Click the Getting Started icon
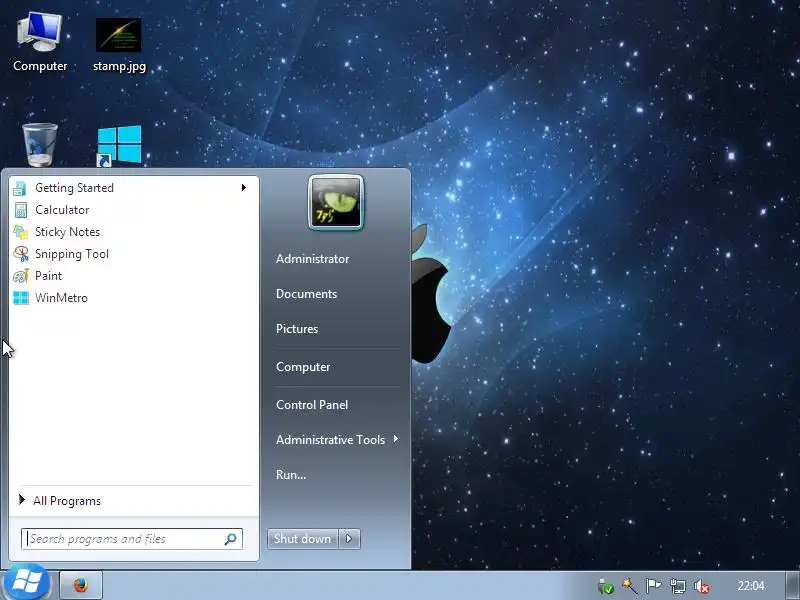 point(20,188)
